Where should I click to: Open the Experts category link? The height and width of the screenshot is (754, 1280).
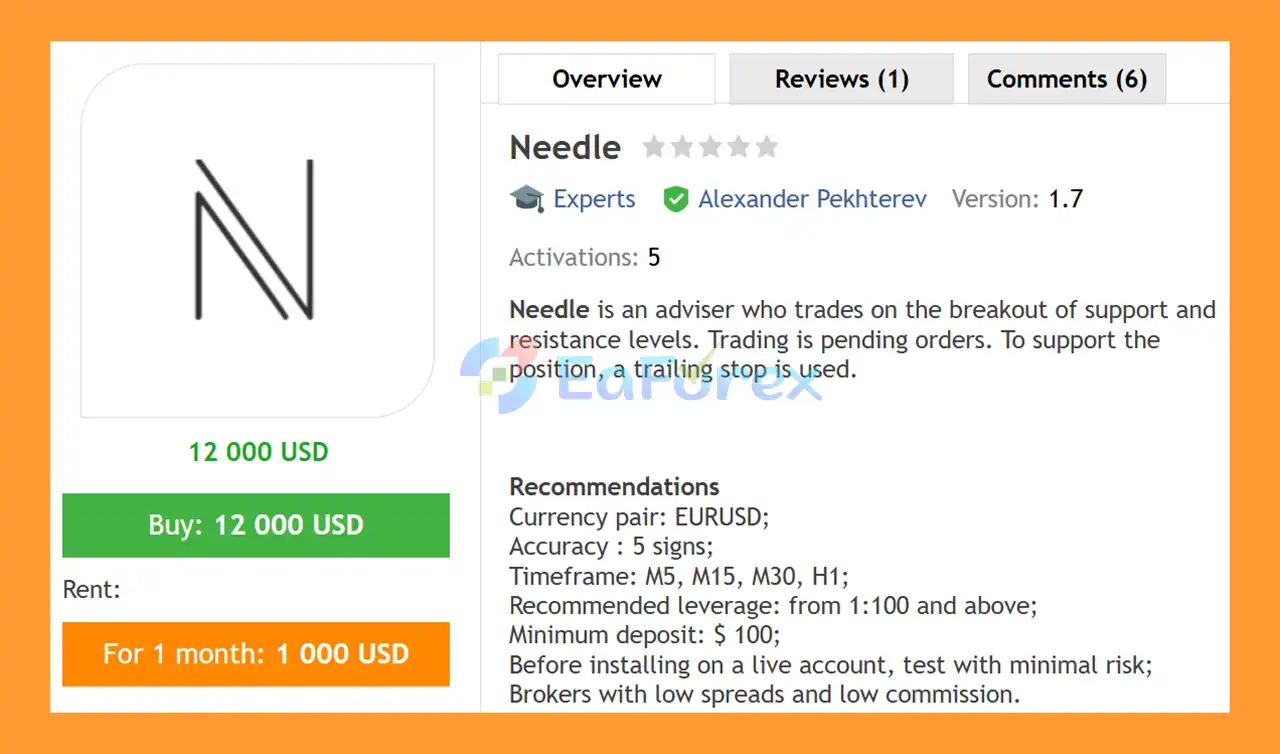pos(594,199)
